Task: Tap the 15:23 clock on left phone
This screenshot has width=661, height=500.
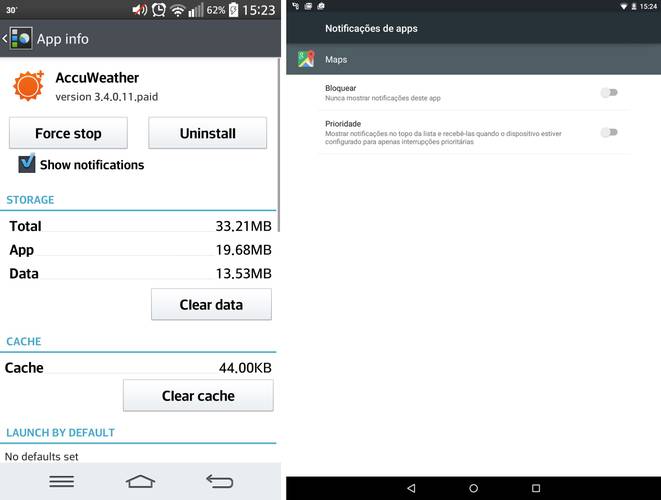Action: click(258, 10)
